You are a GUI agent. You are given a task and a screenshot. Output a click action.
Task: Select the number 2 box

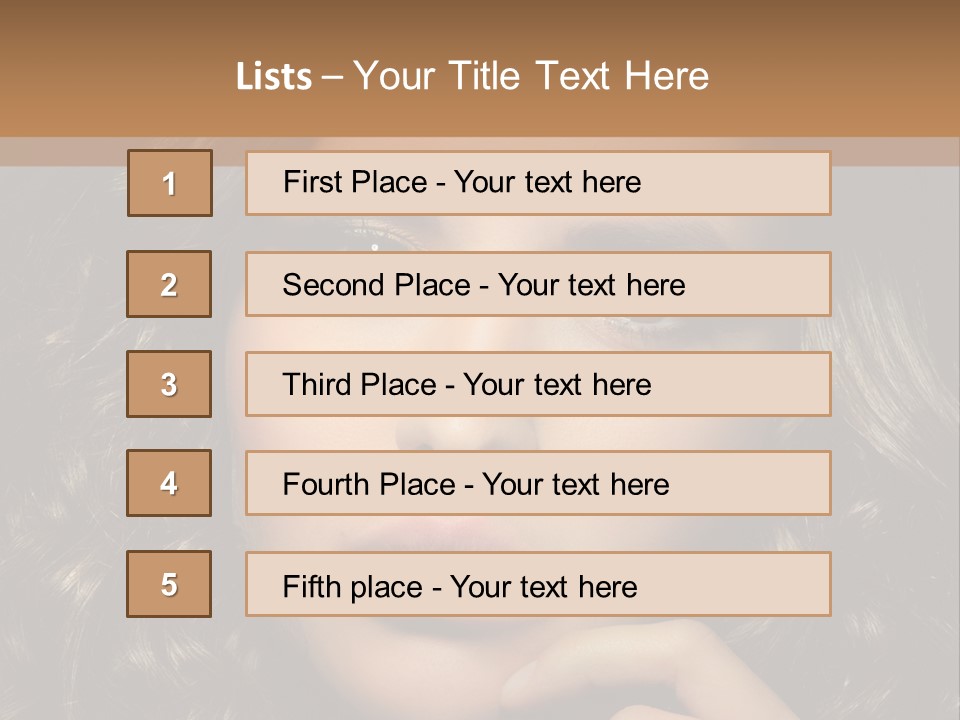point(169,284)
